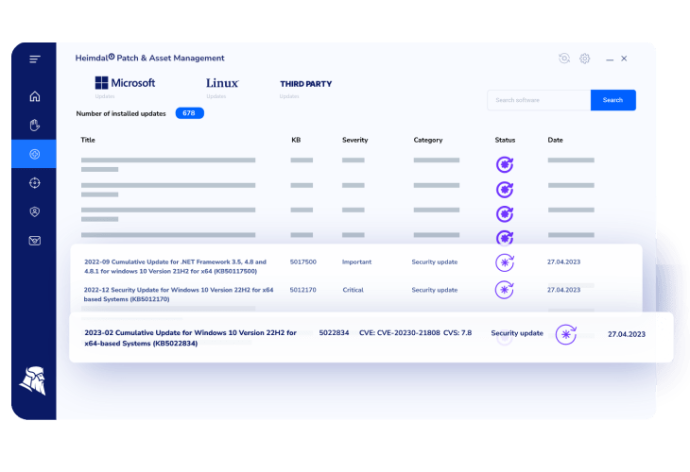Click the 27.04.2023 date in 5022834 row
This screenshot has height=472, width=690.
tap(627, 334)
